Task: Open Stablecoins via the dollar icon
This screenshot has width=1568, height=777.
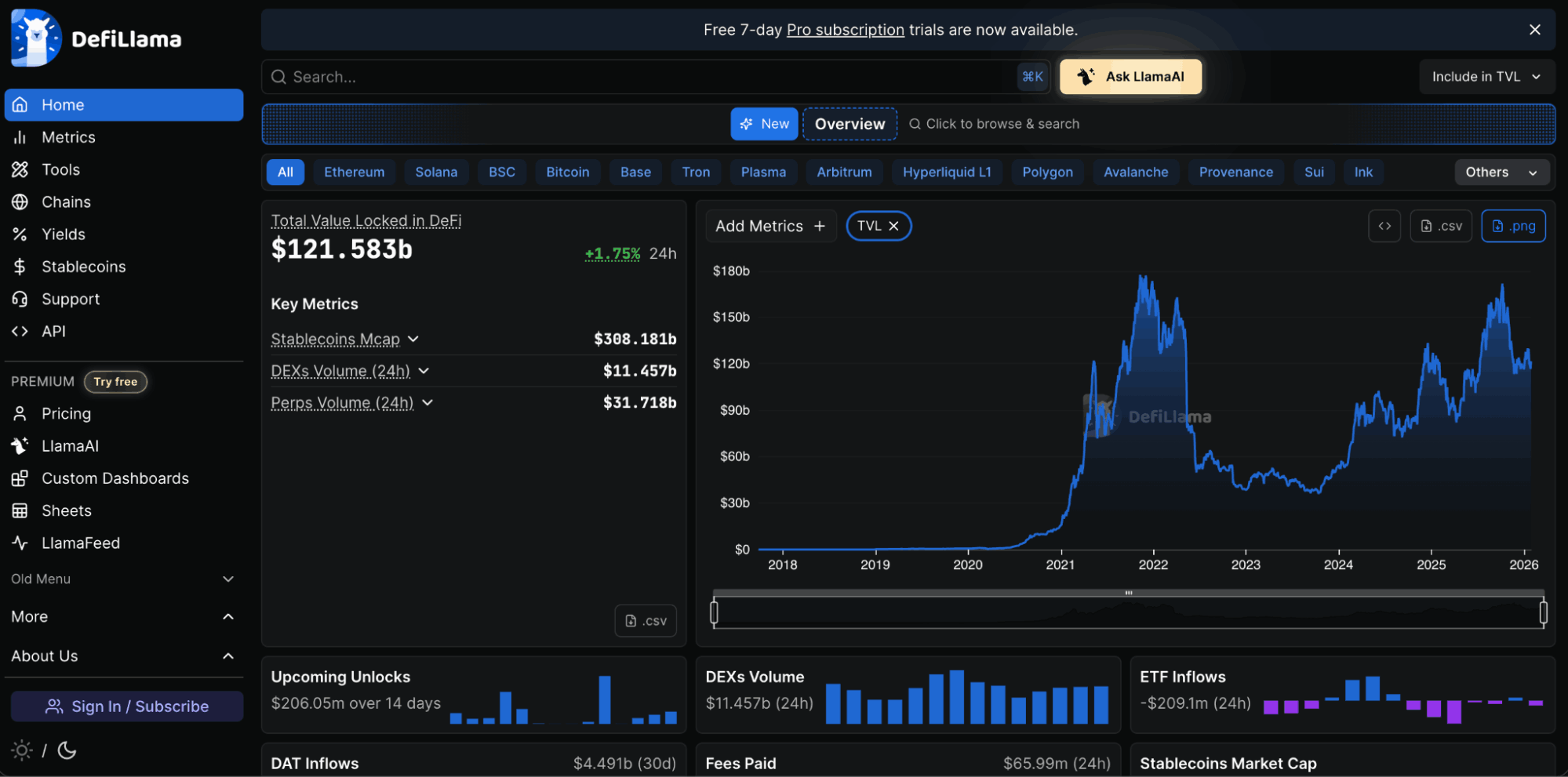Action: pos(20,267)
